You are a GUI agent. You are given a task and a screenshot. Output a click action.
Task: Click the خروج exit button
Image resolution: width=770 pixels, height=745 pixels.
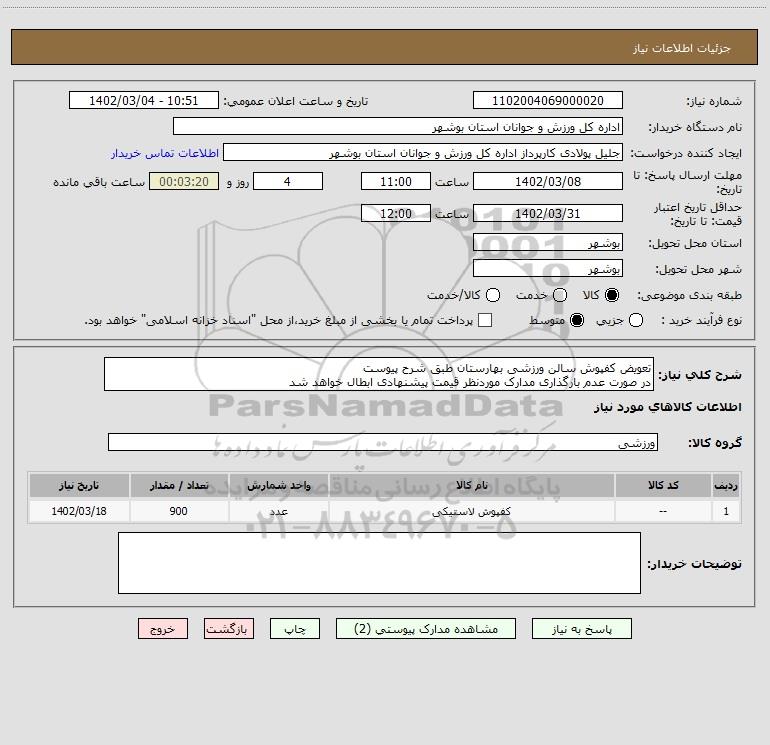point(163,629)
